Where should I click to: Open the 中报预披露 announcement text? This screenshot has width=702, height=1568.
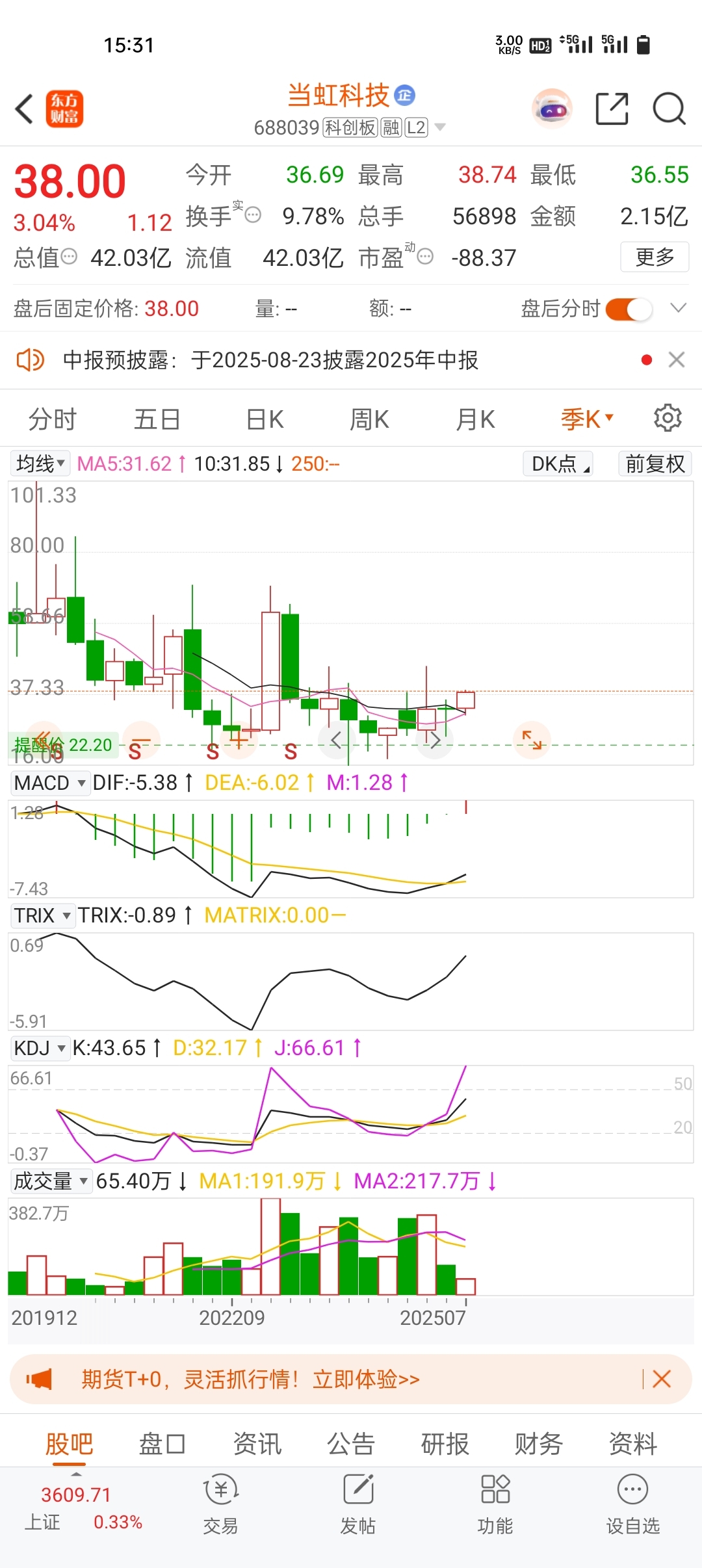[271, 359]
